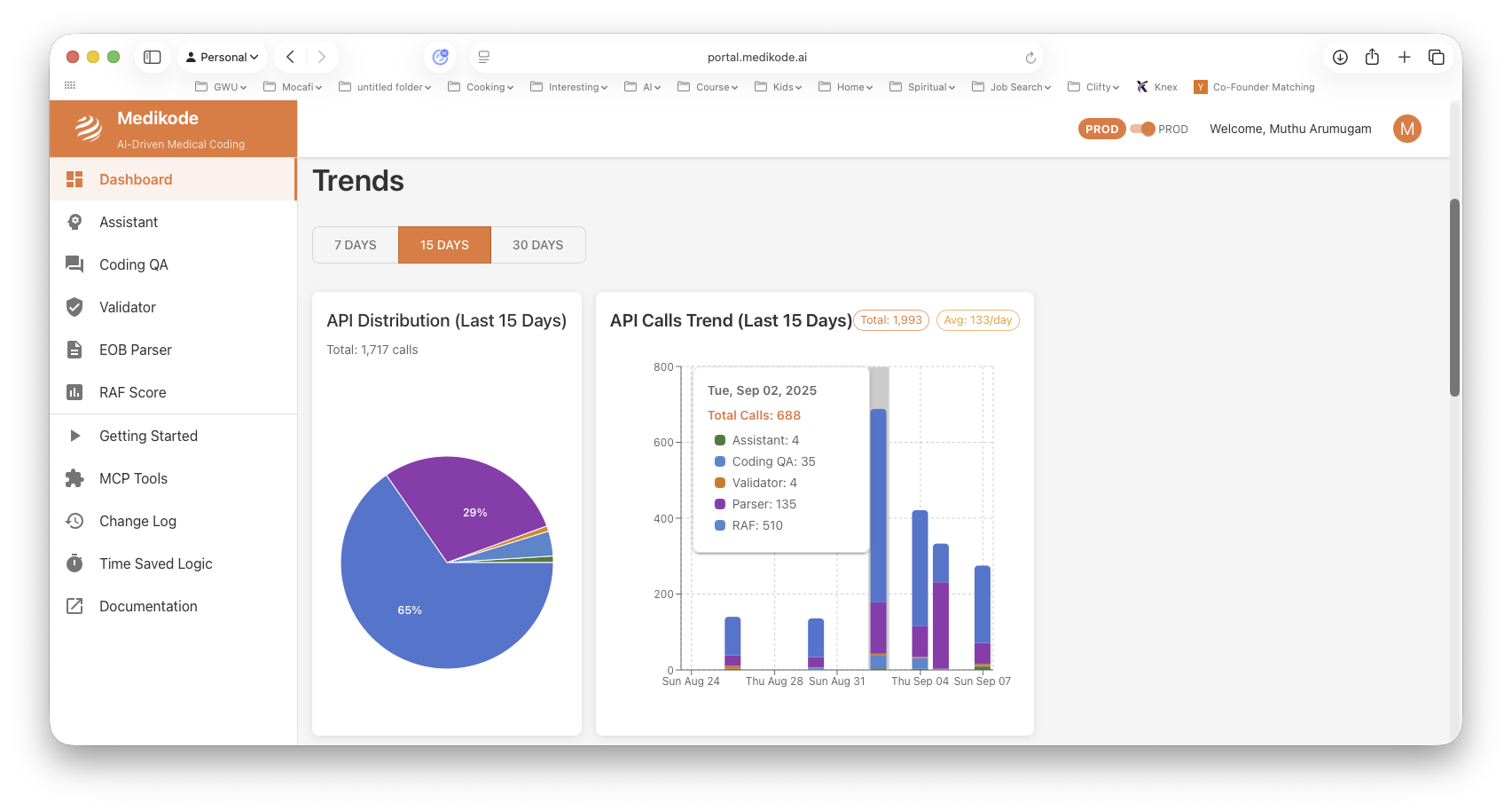Click the Total: 1,993 badge
This screenshot has width=1512, height=811.
[890, 319]
